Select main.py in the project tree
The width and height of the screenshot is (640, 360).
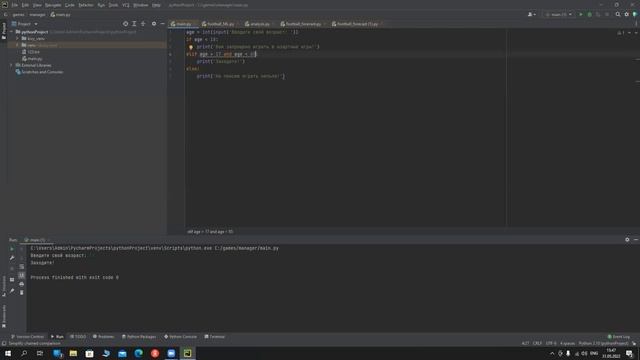pyautogui.click(x=32, y=59)
